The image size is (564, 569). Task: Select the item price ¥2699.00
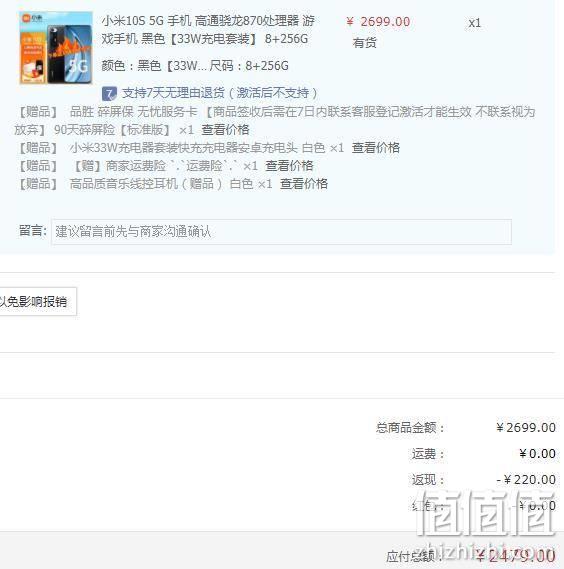click(378, 22)
